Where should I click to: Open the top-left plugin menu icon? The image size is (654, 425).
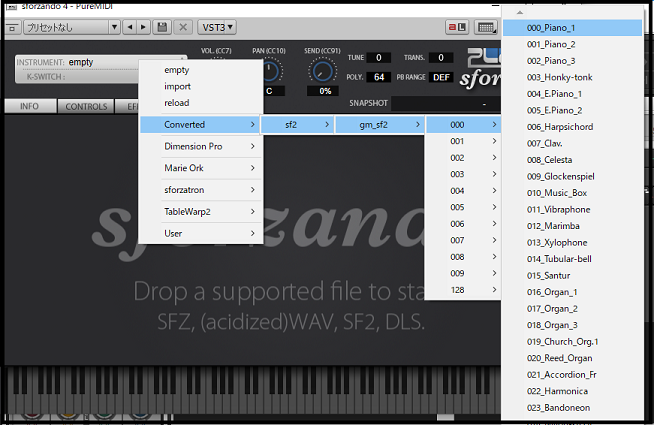click(13, 28)
